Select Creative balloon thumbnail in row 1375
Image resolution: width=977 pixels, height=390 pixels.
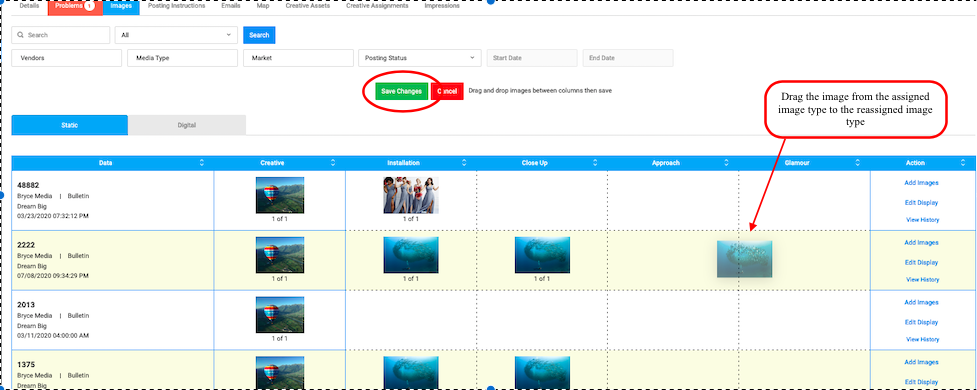click(280, 373)
